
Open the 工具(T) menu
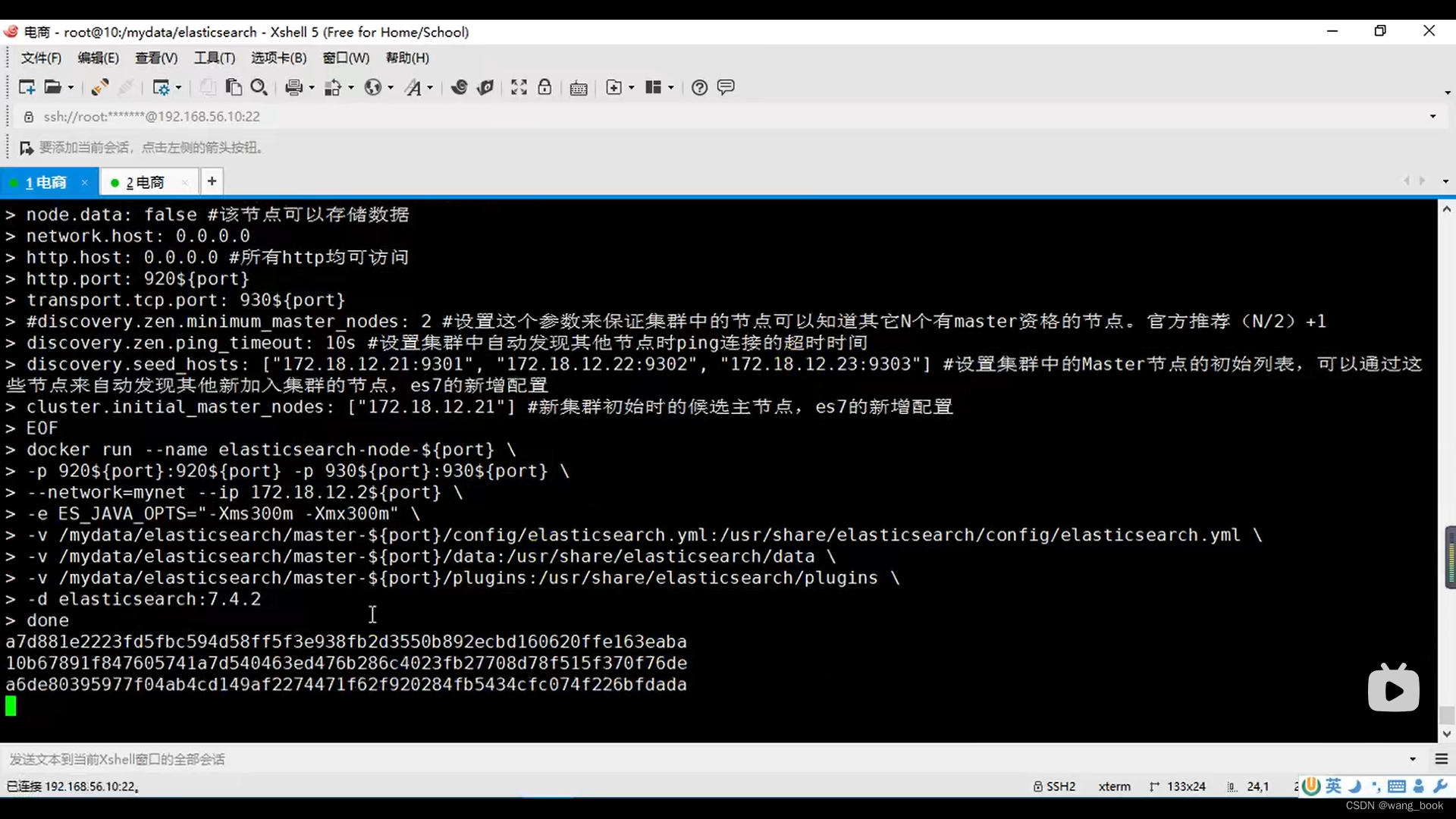pyautogui.click(x=215, y=58)
